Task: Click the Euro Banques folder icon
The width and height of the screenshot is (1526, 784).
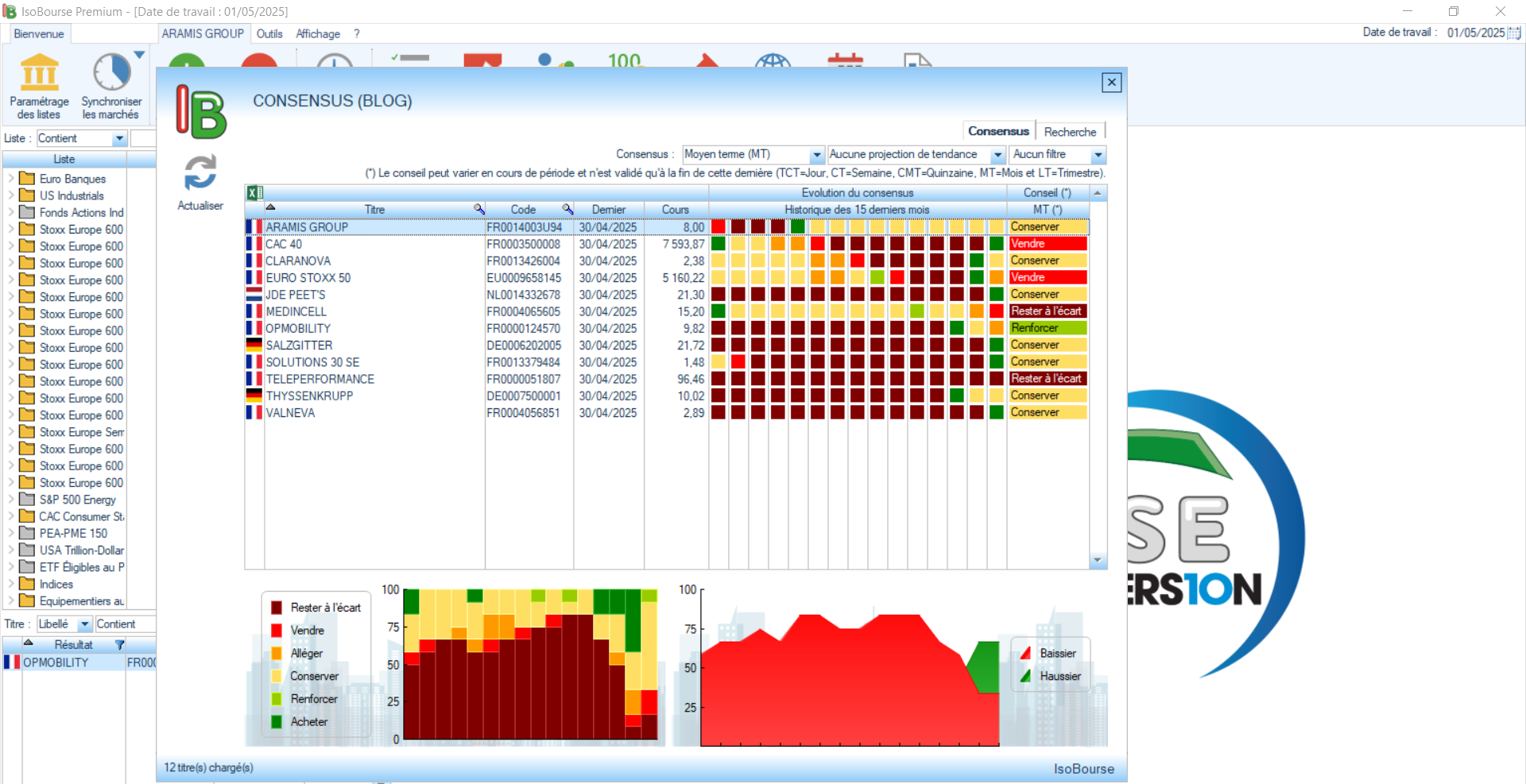Action: [x=27, y=178]
